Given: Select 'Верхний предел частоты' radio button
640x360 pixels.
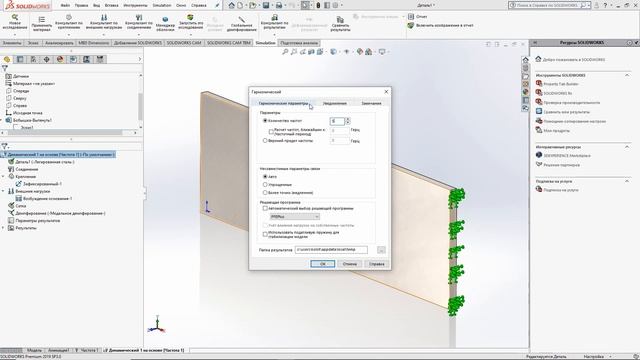Looking at the screenshot, I should [x=265, y=140].
